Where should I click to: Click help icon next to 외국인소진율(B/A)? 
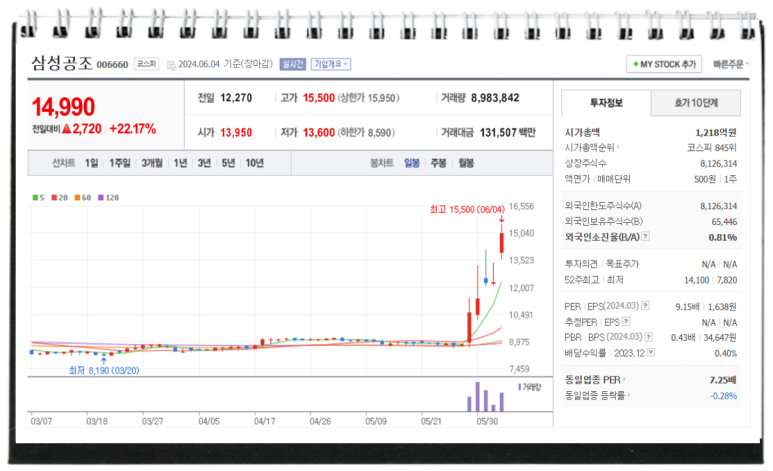646,237
